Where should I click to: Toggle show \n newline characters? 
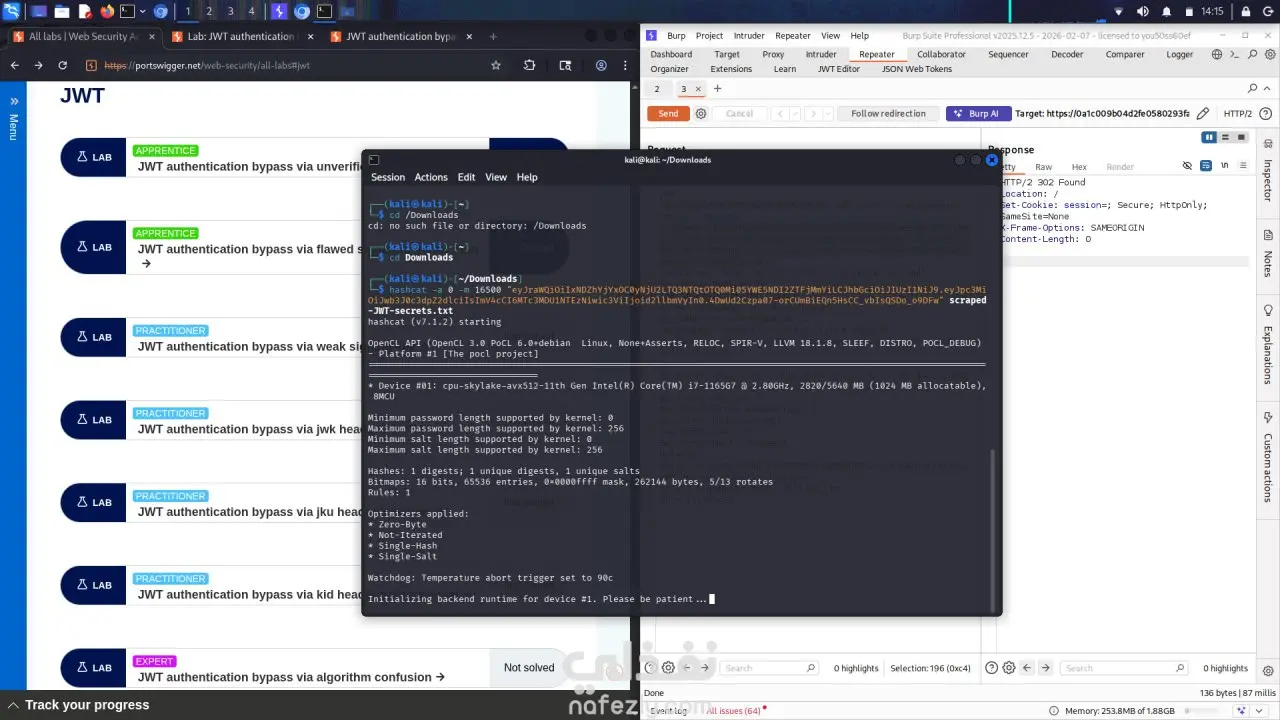[x=1223, y=166]
